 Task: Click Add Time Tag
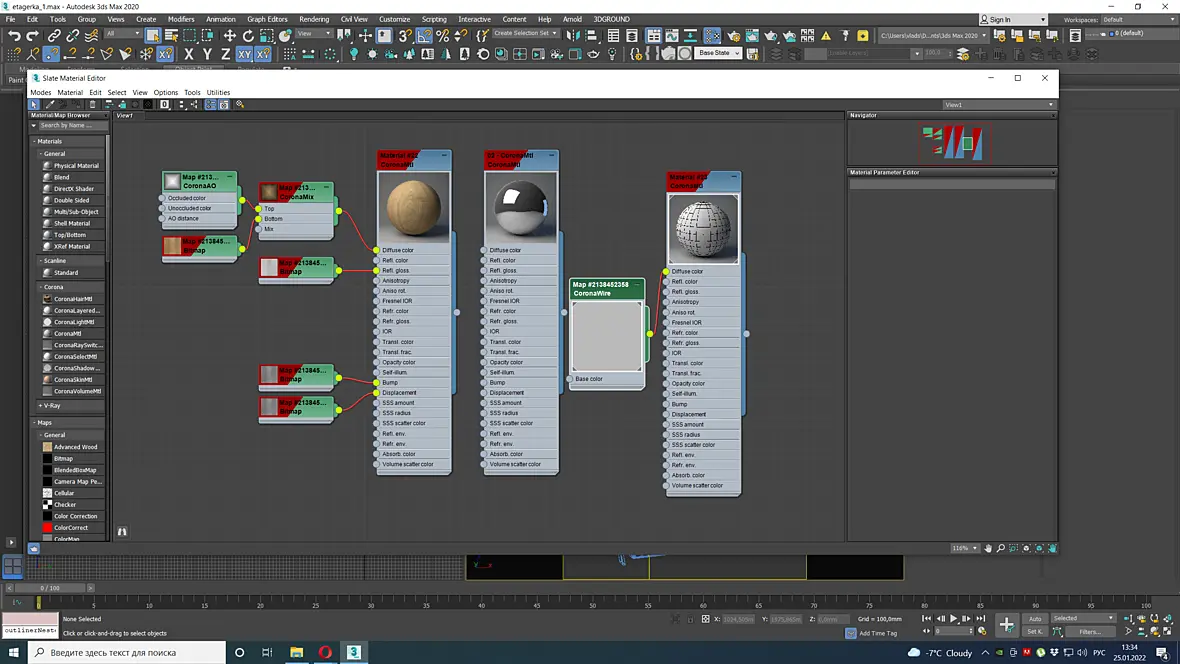tap(877, 634)
